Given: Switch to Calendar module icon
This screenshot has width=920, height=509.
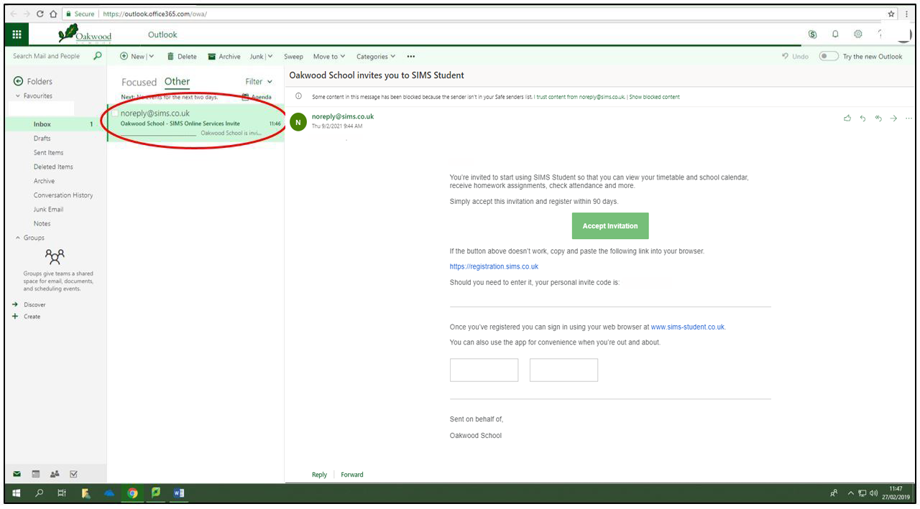Looking at the screenshot, I should (x=36, y=474).
